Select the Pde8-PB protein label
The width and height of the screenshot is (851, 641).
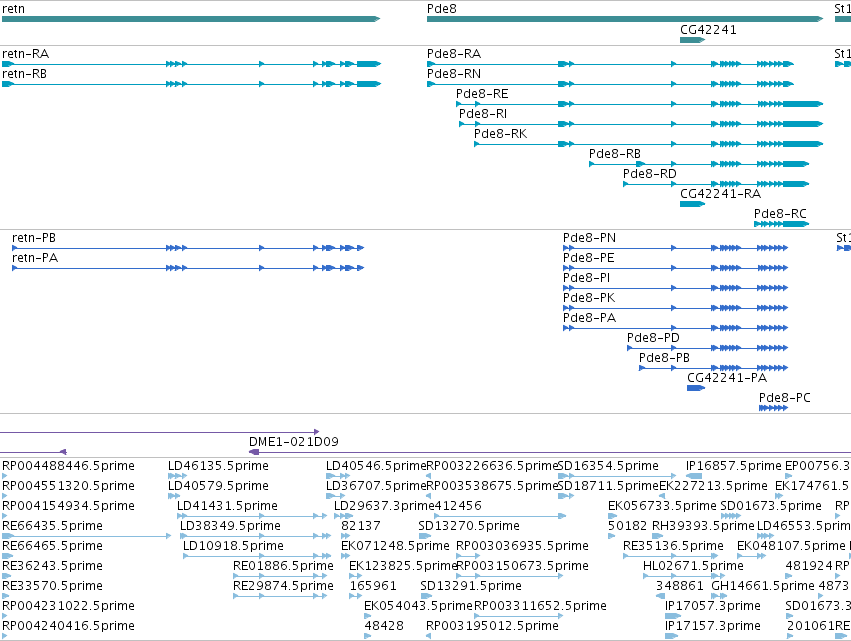[x=664, y=358]
